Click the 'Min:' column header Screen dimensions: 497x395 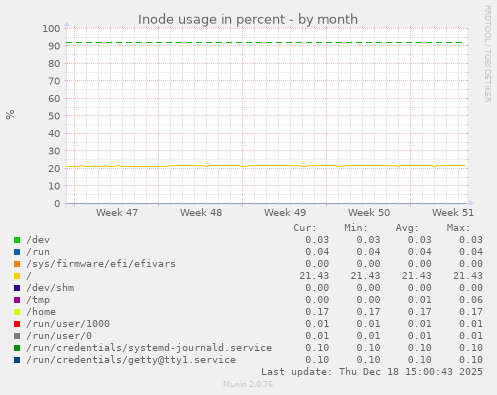click(356, 228)
